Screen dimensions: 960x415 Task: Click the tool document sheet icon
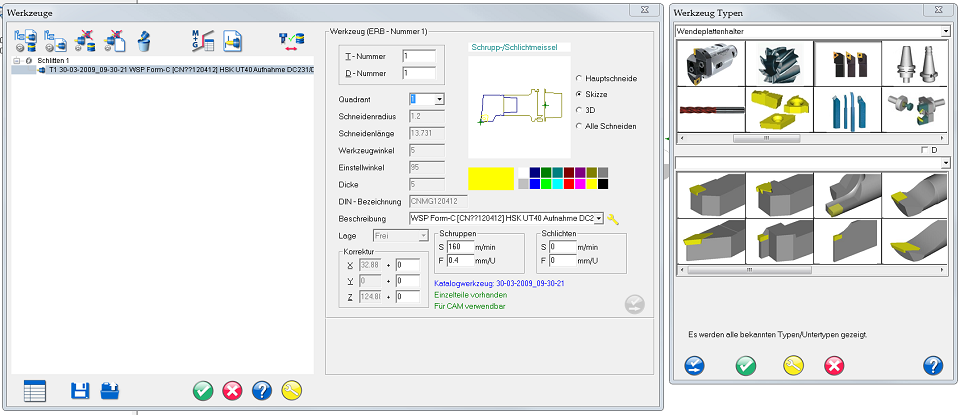[x=233, y=41]
